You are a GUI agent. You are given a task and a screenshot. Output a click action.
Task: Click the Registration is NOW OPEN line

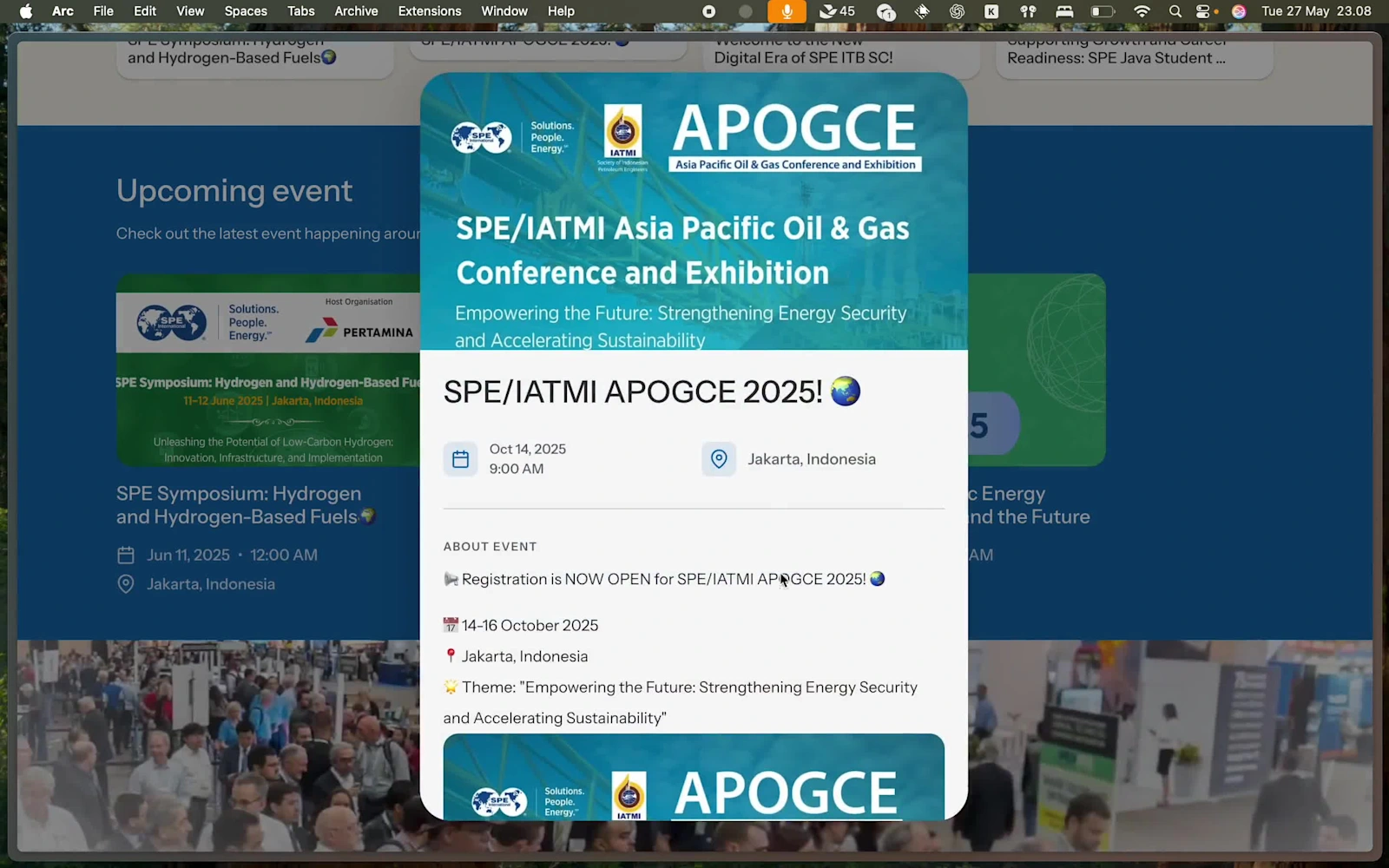point(664,579)
